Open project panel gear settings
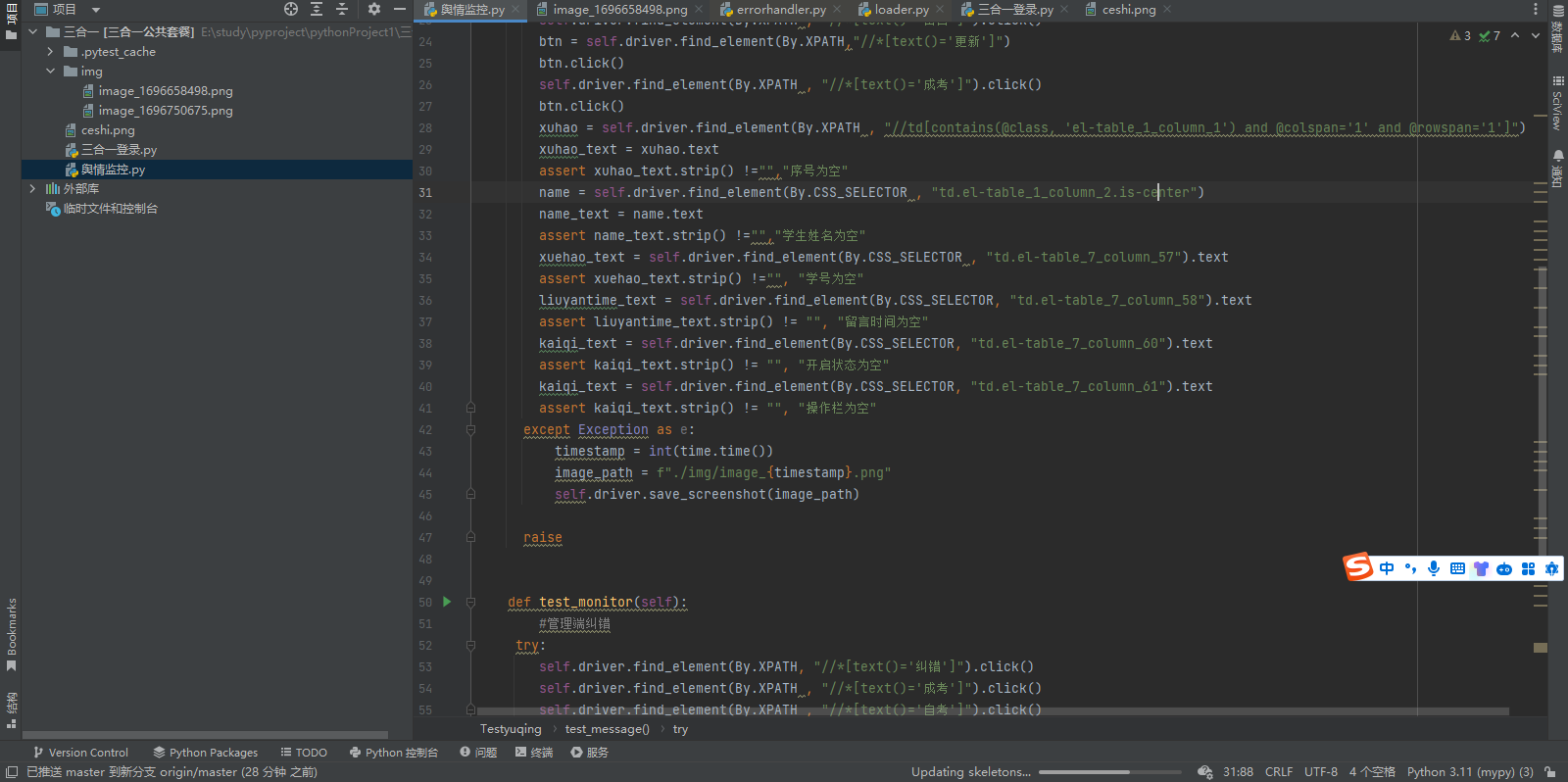This screenshot has height=782, width=1568. point(374,9)
